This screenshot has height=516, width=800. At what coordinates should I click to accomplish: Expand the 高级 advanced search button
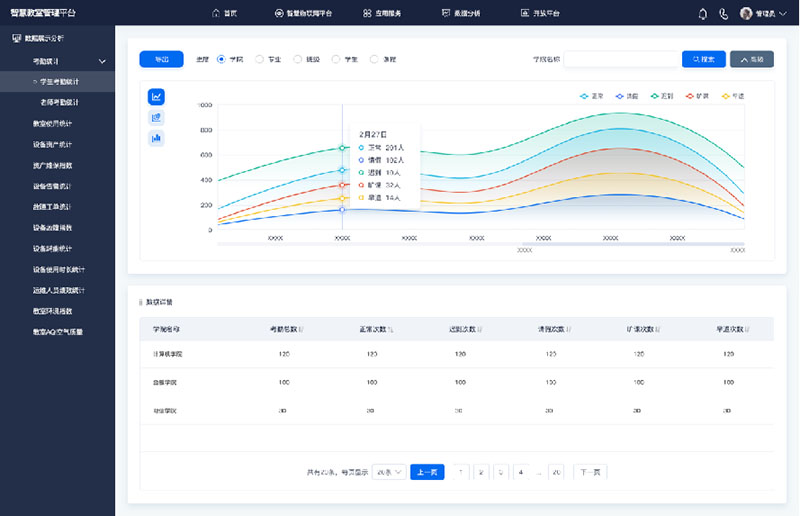click(x=751, y=59)
